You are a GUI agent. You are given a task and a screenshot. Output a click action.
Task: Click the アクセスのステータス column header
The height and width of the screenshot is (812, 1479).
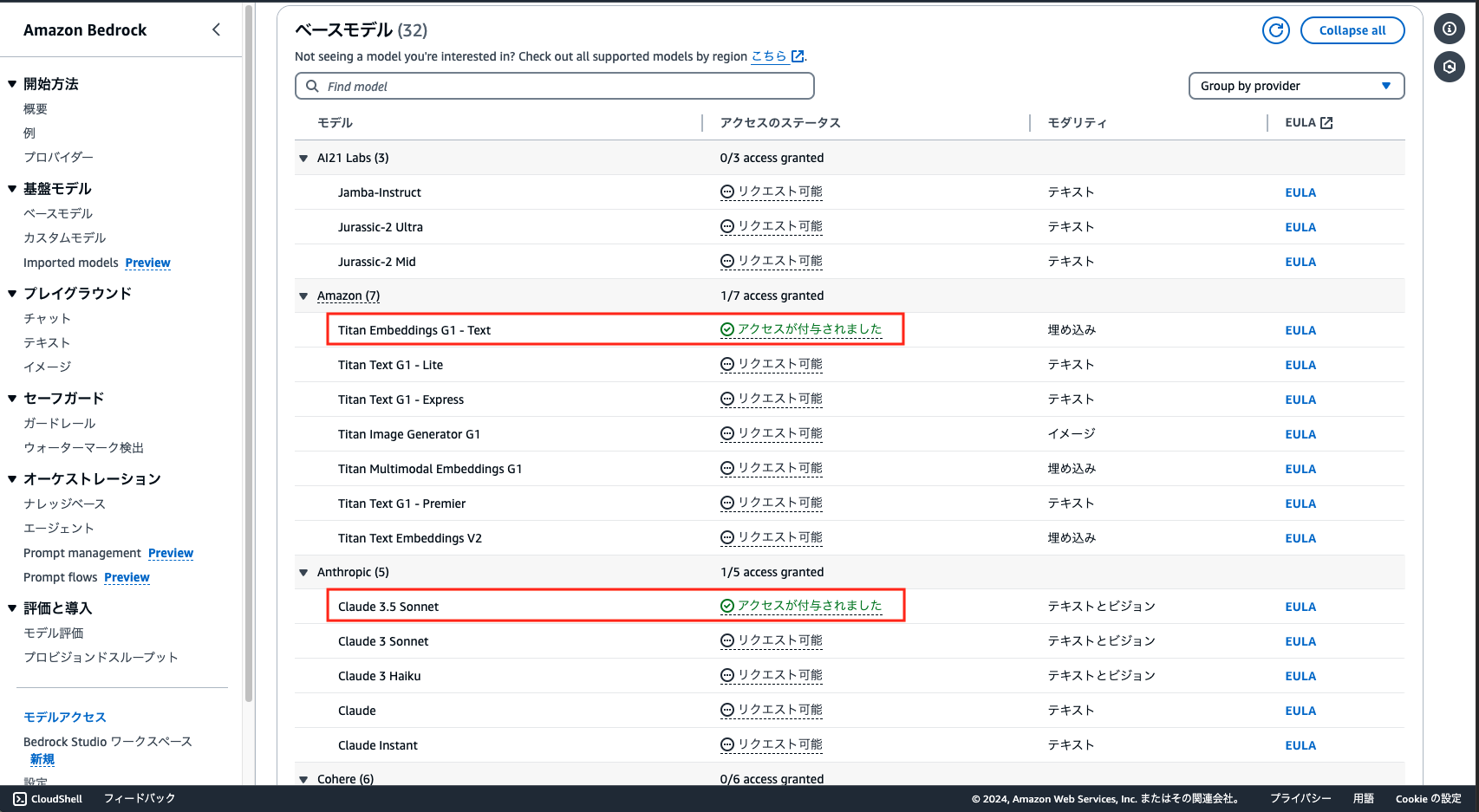point(780,123)
